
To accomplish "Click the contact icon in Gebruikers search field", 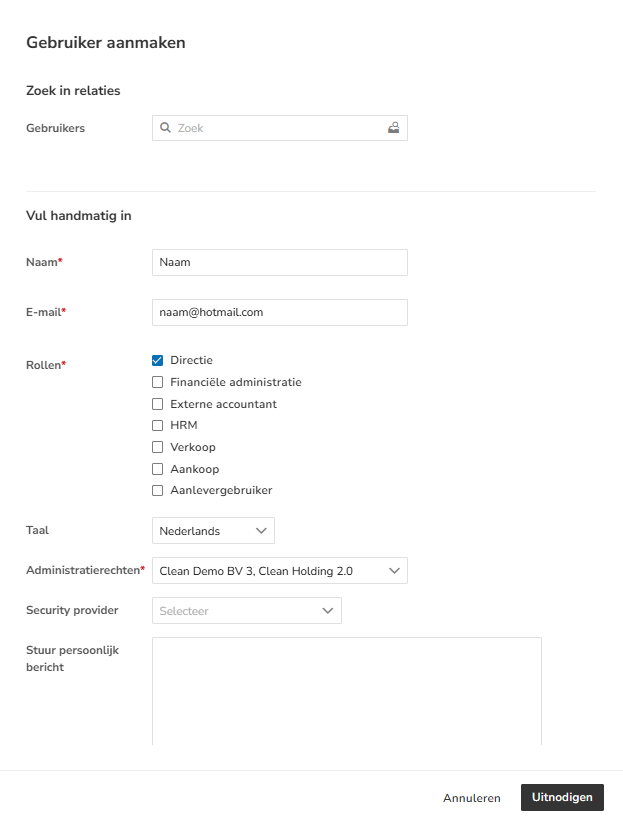I will click(393, 128).
